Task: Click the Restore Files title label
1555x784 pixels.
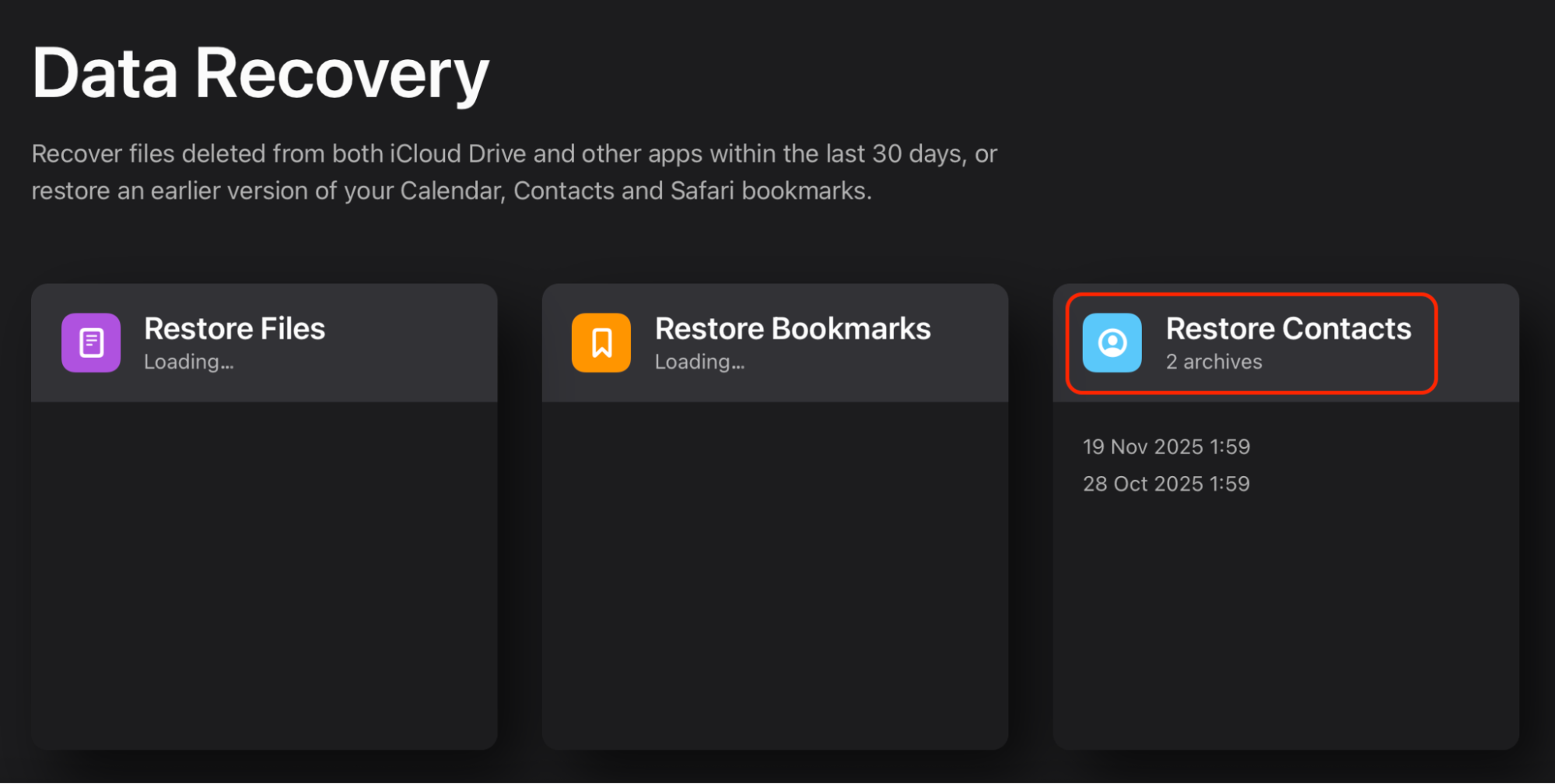Action: [234, 328]
